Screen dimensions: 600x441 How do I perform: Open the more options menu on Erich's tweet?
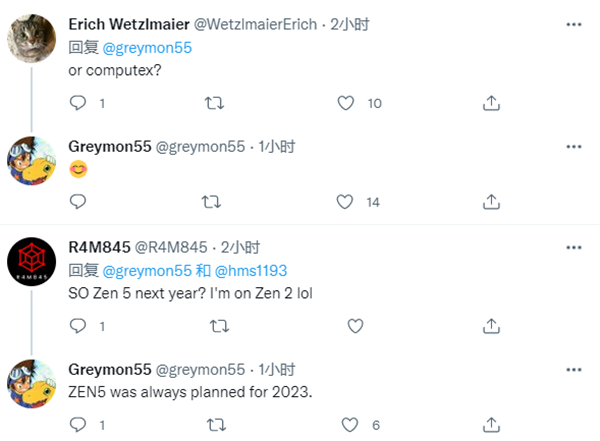(x=571, y=24)
